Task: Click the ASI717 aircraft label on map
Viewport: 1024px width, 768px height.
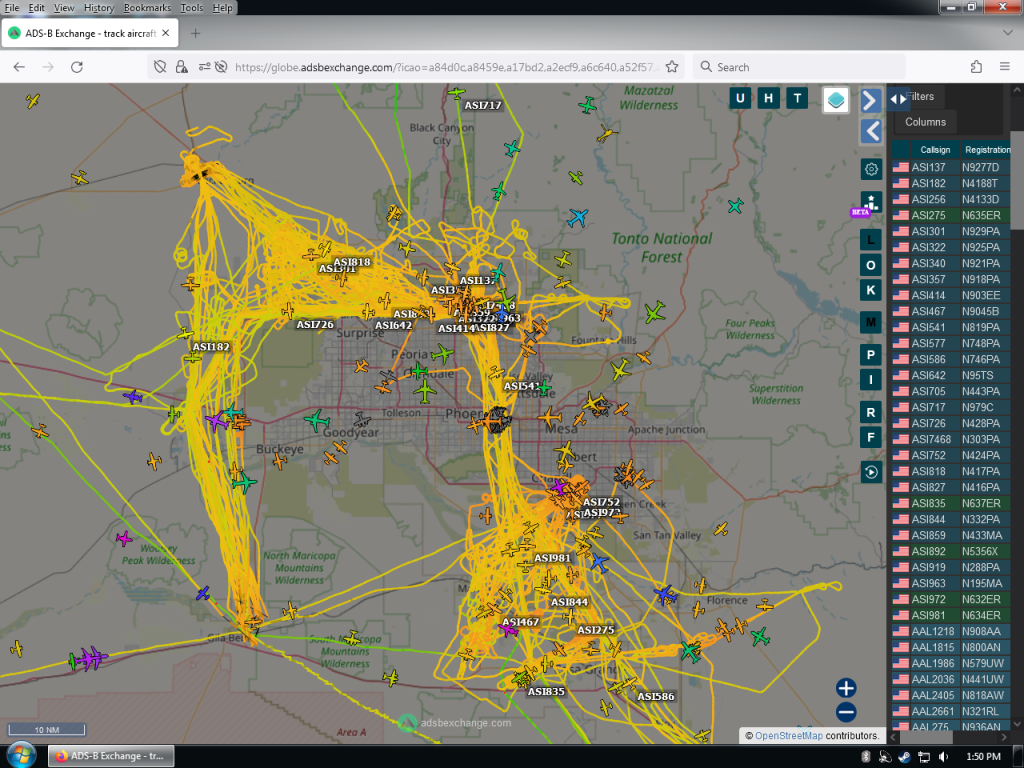Action: pyautogui.click(x=483, y=105)
